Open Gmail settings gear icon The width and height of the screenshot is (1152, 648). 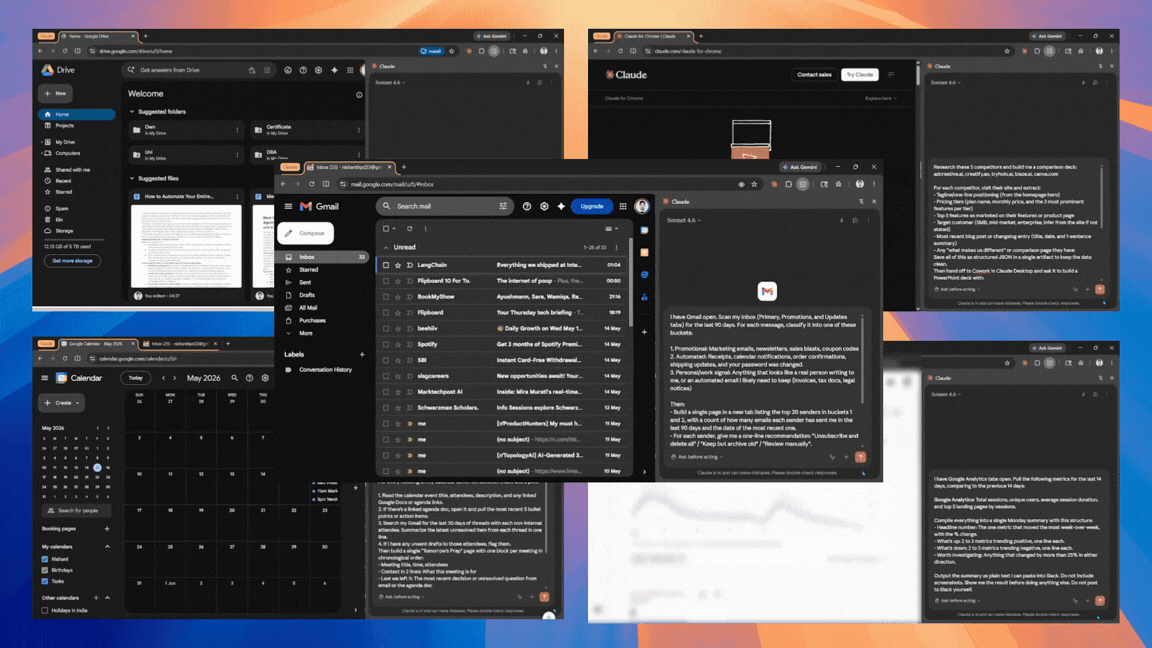coord(544,206)
